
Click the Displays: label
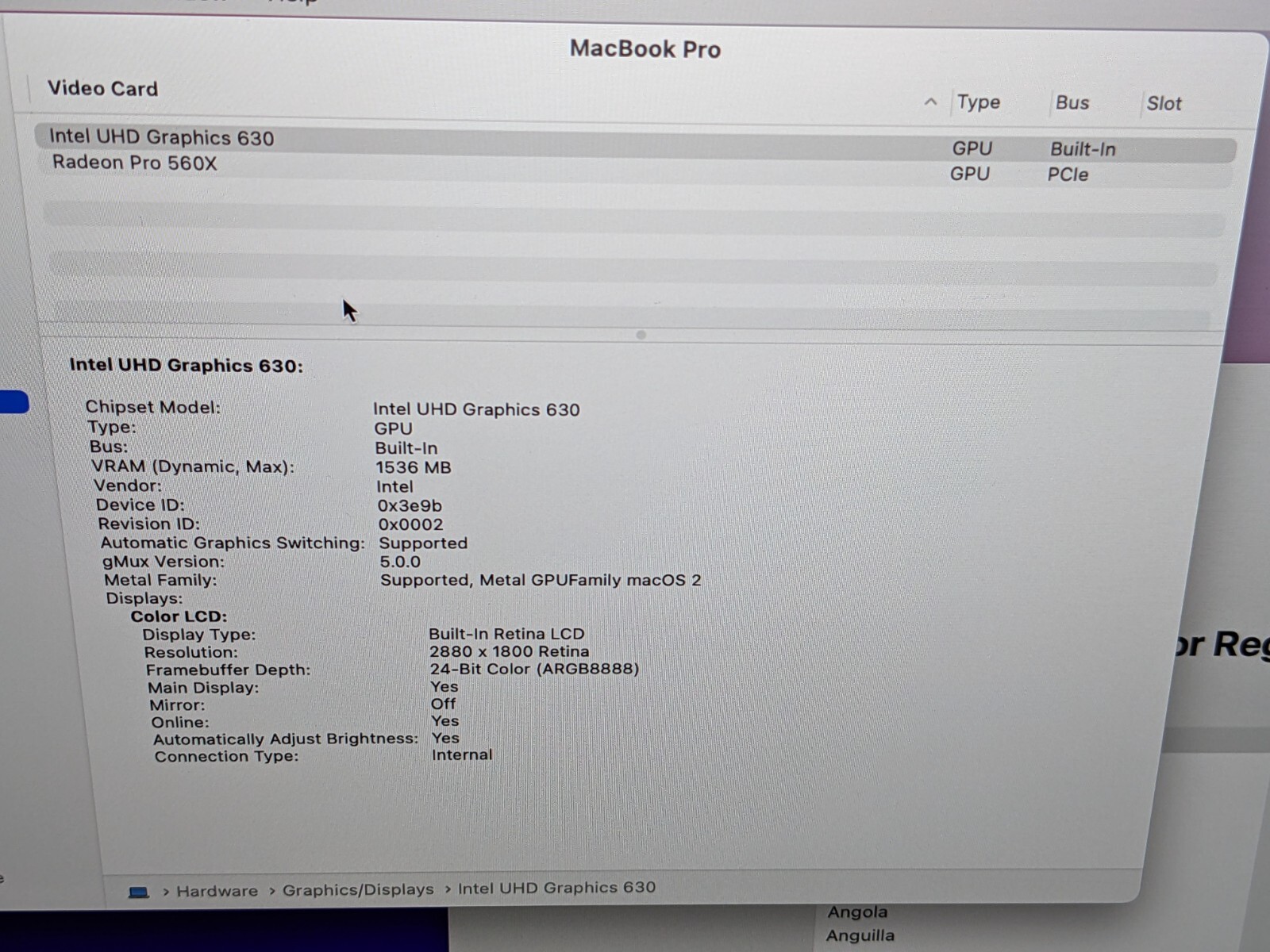pos(144,598)
